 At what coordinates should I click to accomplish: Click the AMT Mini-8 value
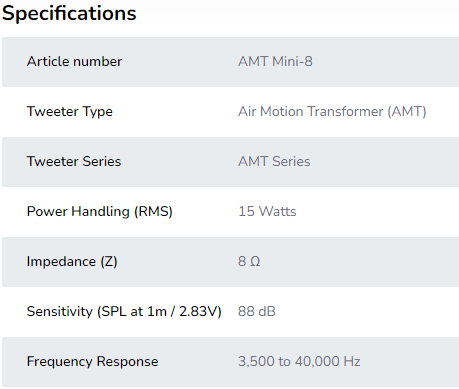(x=275, y=61)
